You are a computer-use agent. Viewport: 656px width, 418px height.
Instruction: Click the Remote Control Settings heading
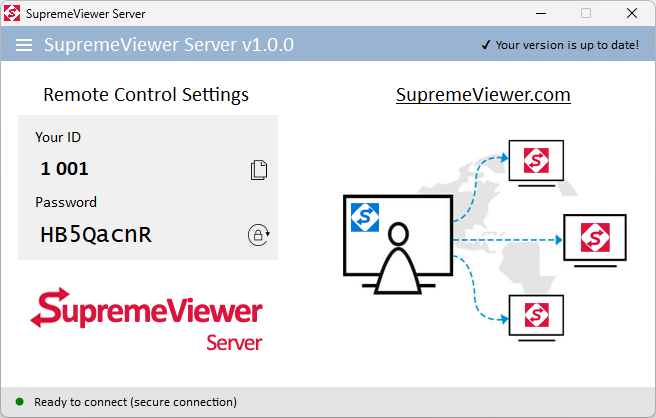[x=146, y=95]
